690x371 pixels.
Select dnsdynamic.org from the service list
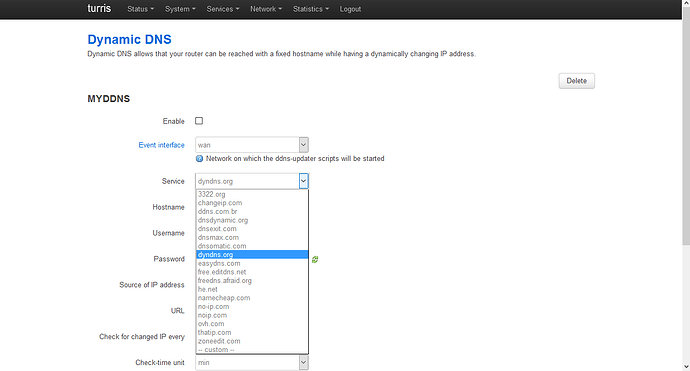point(252,220)
